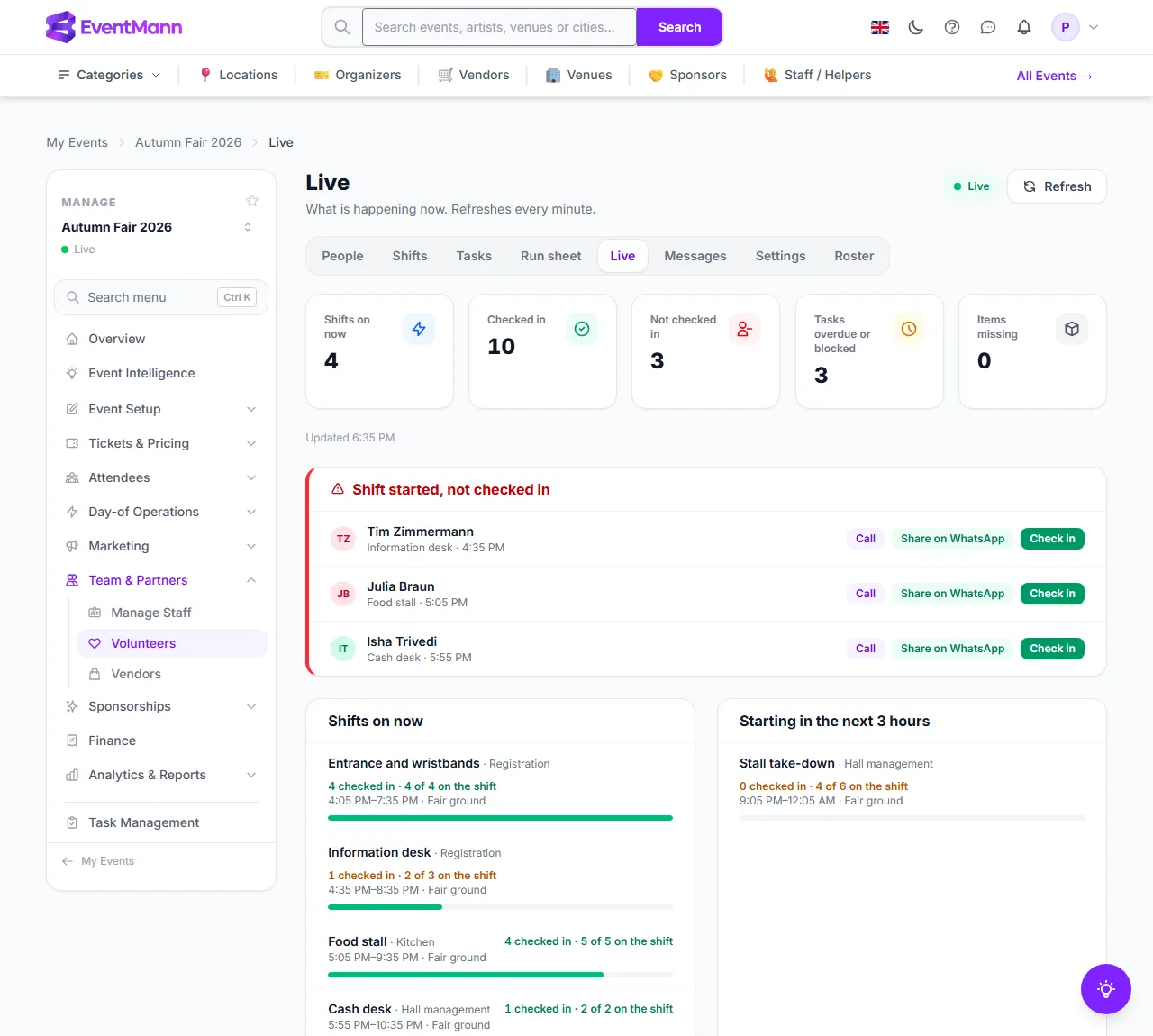Focus the events search field

(499, 27)
